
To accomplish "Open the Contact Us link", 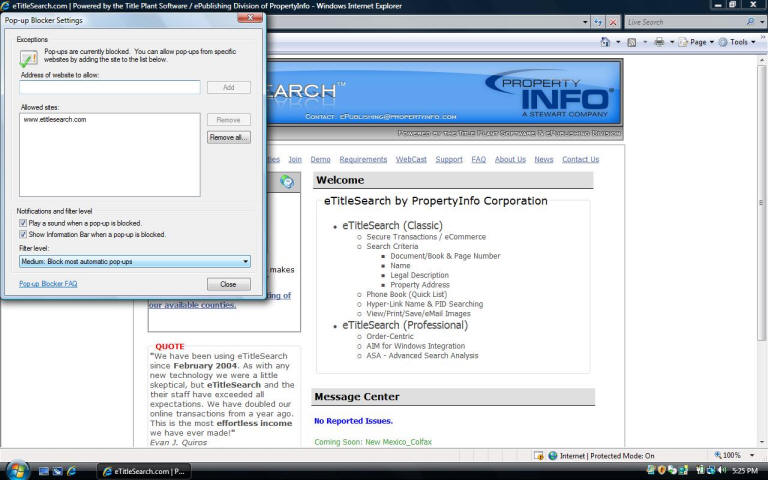I will (580, 160).
